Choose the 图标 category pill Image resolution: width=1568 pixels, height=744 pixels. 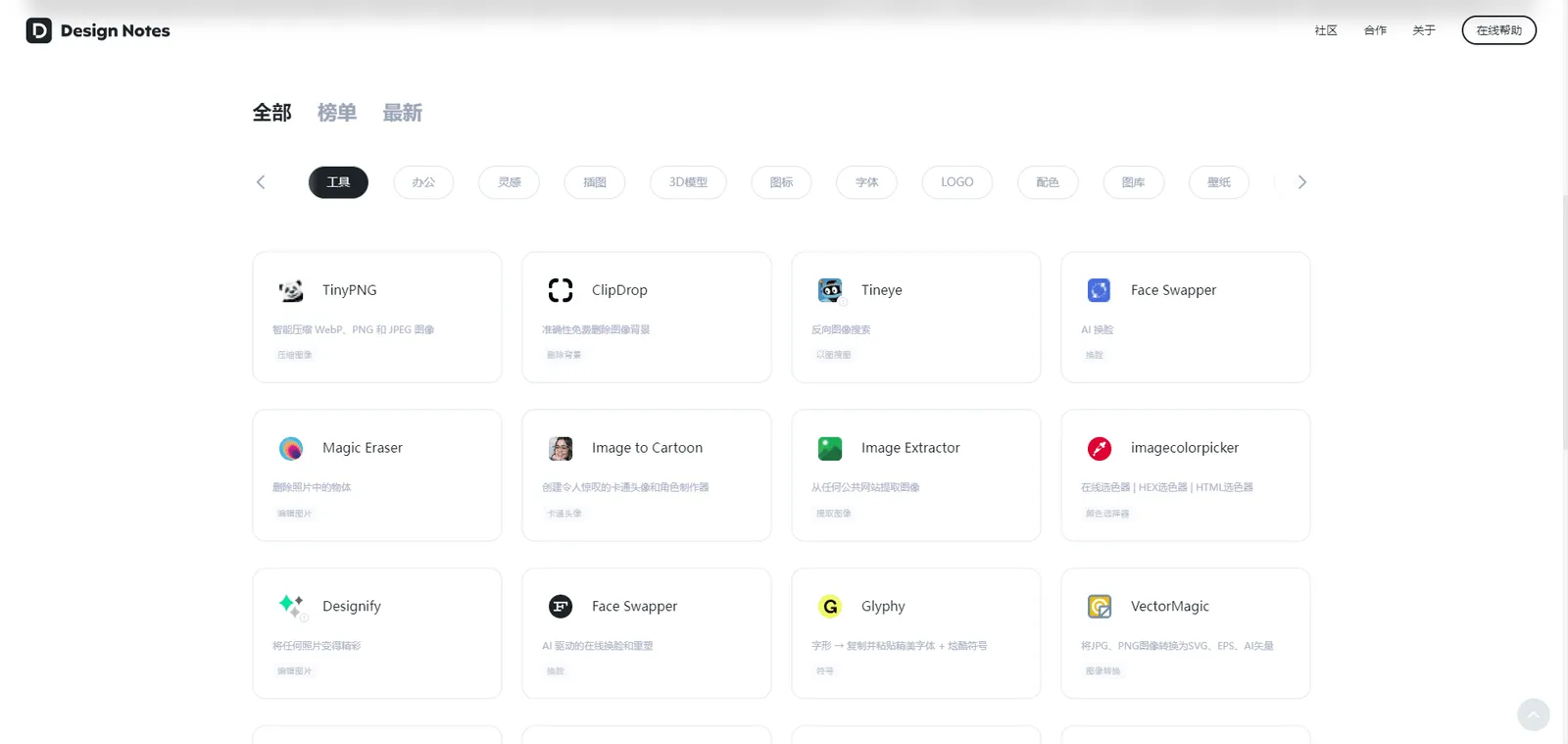point(781,182)
